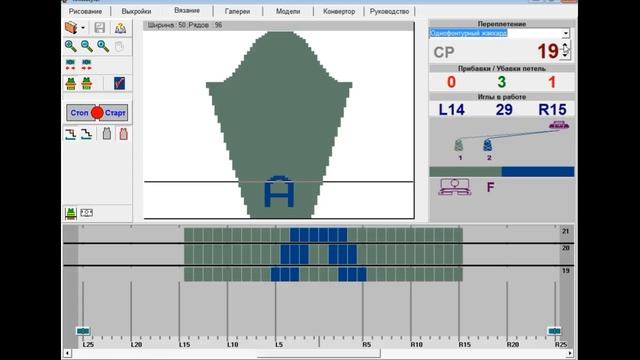Image resolution: width=640 pixels, height=360 pixels.
Task: Decrease the CP row counter
Action: (565, 56)
